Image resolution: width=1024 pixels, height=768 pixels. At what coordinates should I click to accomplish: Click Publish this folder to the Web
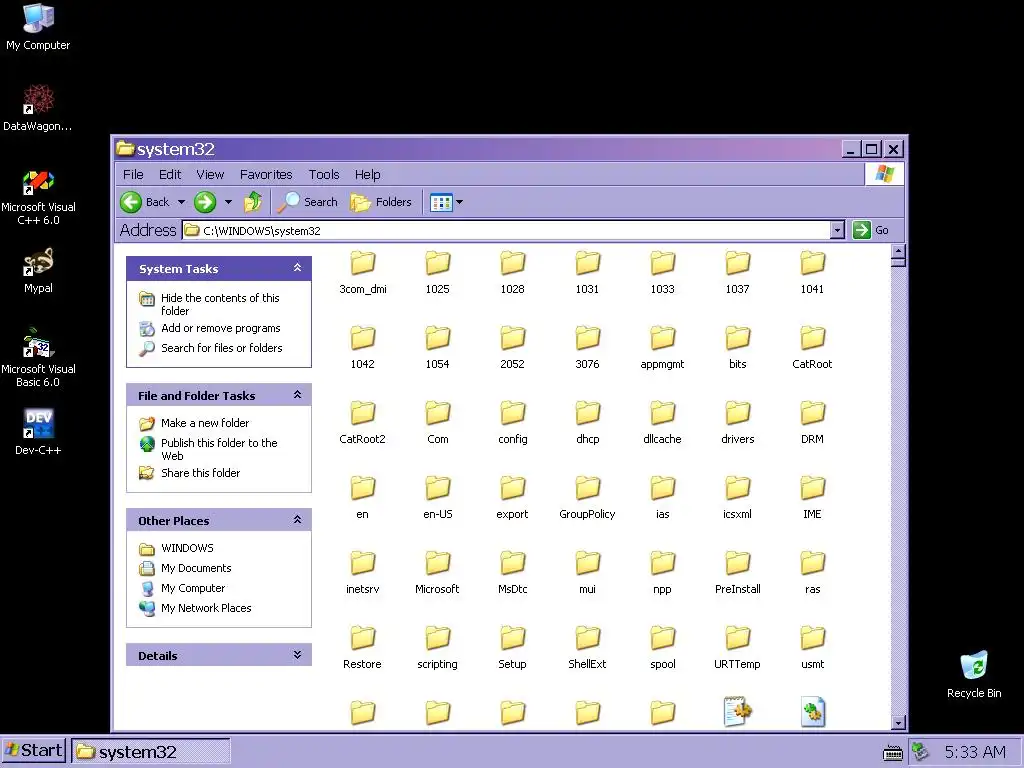click(x=219, y=449)
